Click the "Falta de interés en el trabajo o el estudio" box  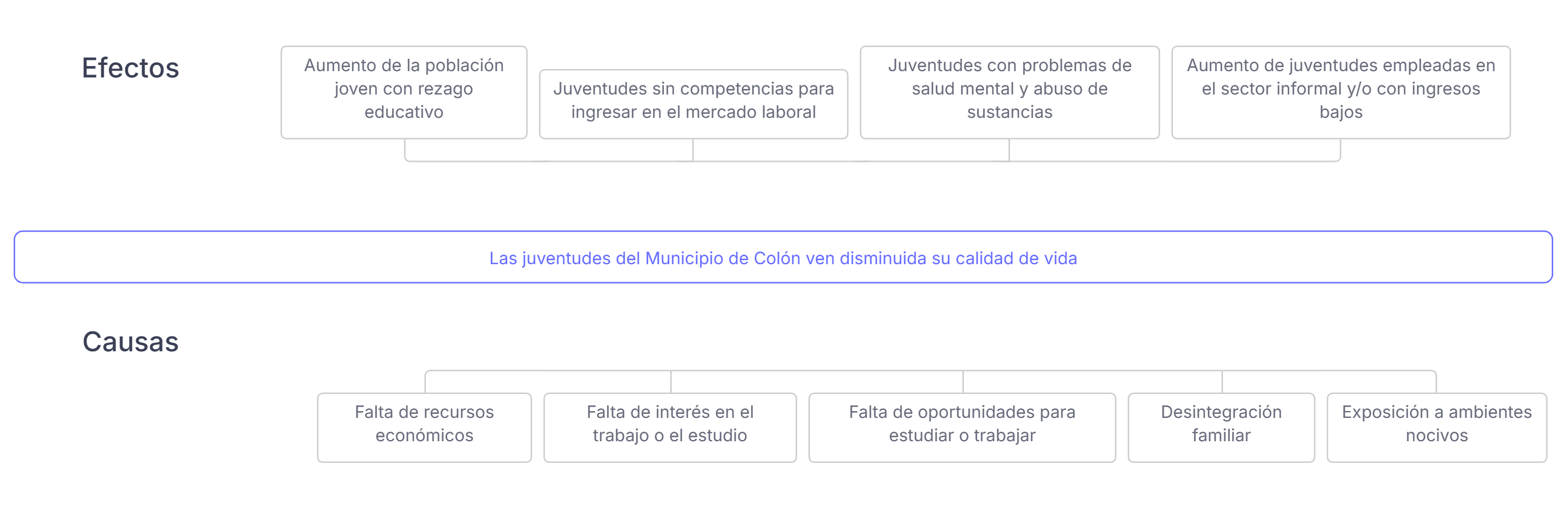tap(670, 426)
